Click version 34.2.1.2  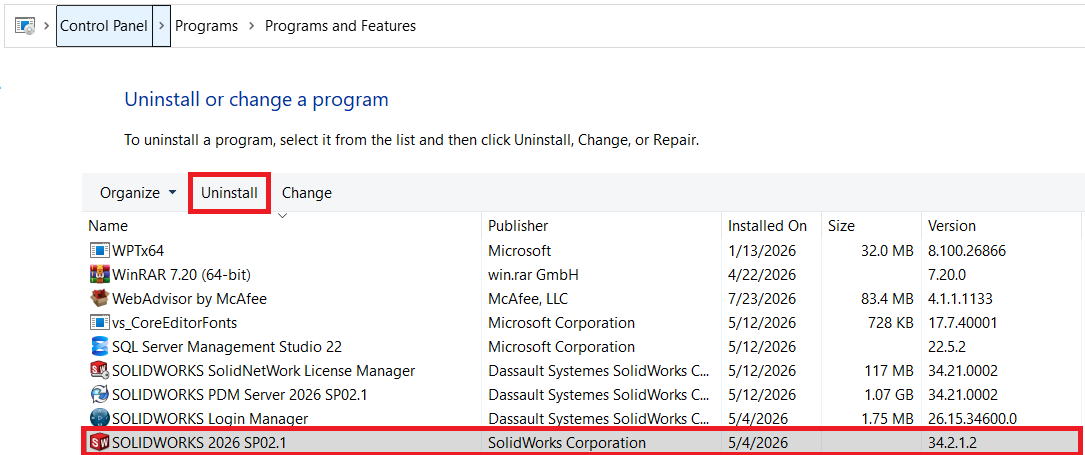pos(951,442)
